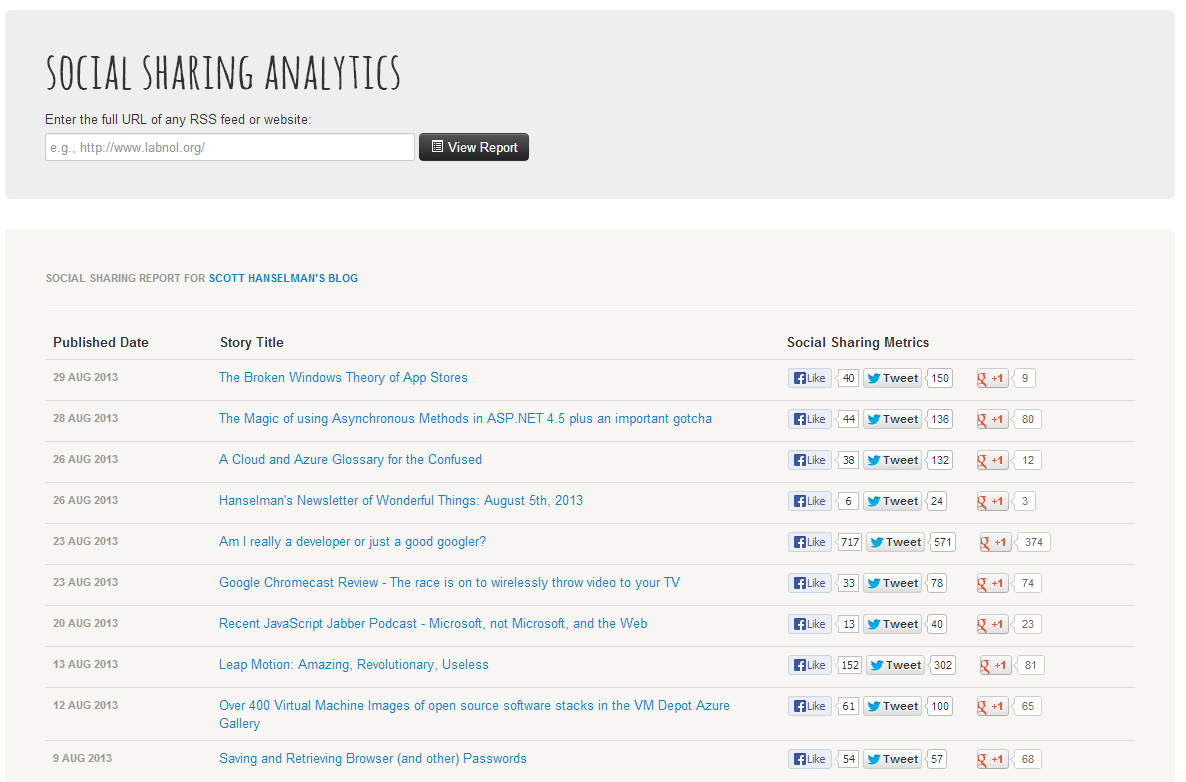Click +1 for the Virtual Machine Images story
This screenshot has height=782, width=1186.
[992, 706]
